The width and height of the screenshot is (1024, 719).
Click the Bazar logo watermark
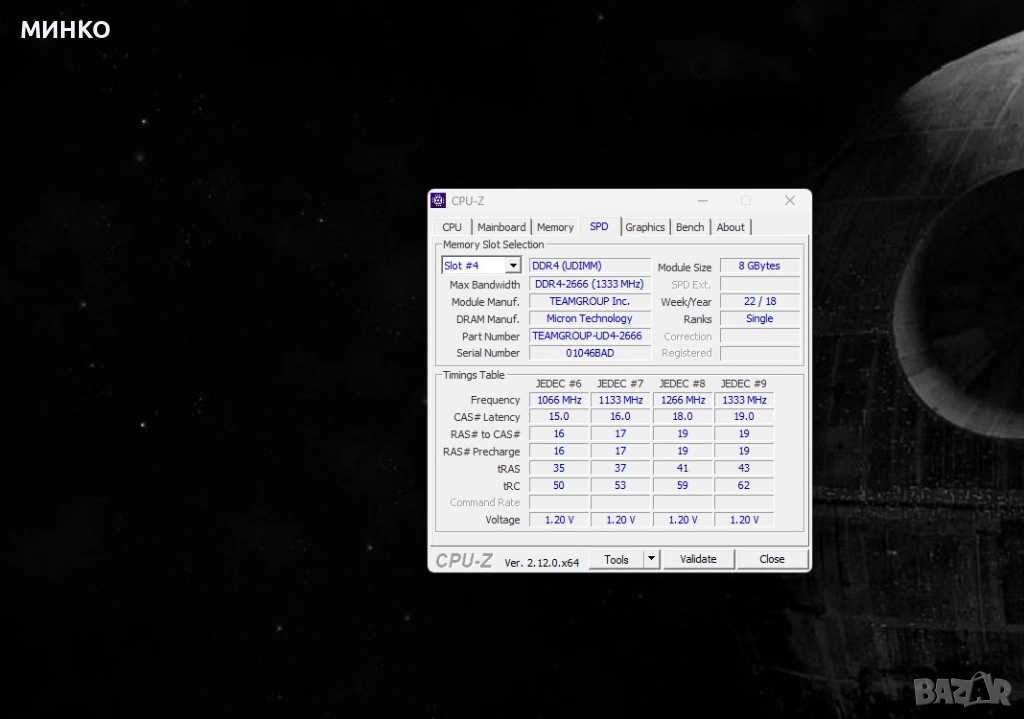click(975, 688)
